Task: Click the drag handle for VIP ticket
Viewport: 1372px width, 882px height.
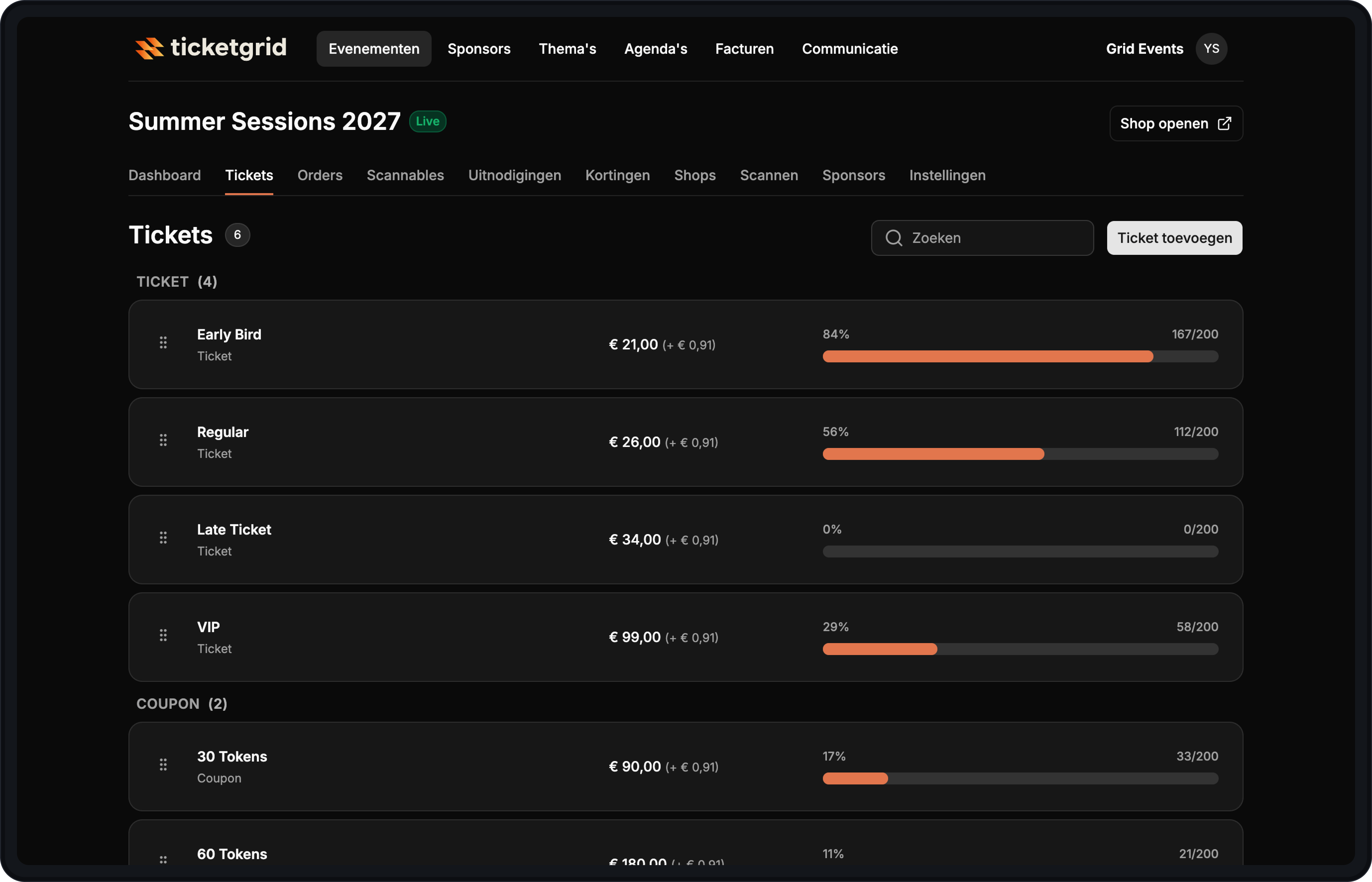Action: [163, 635]
